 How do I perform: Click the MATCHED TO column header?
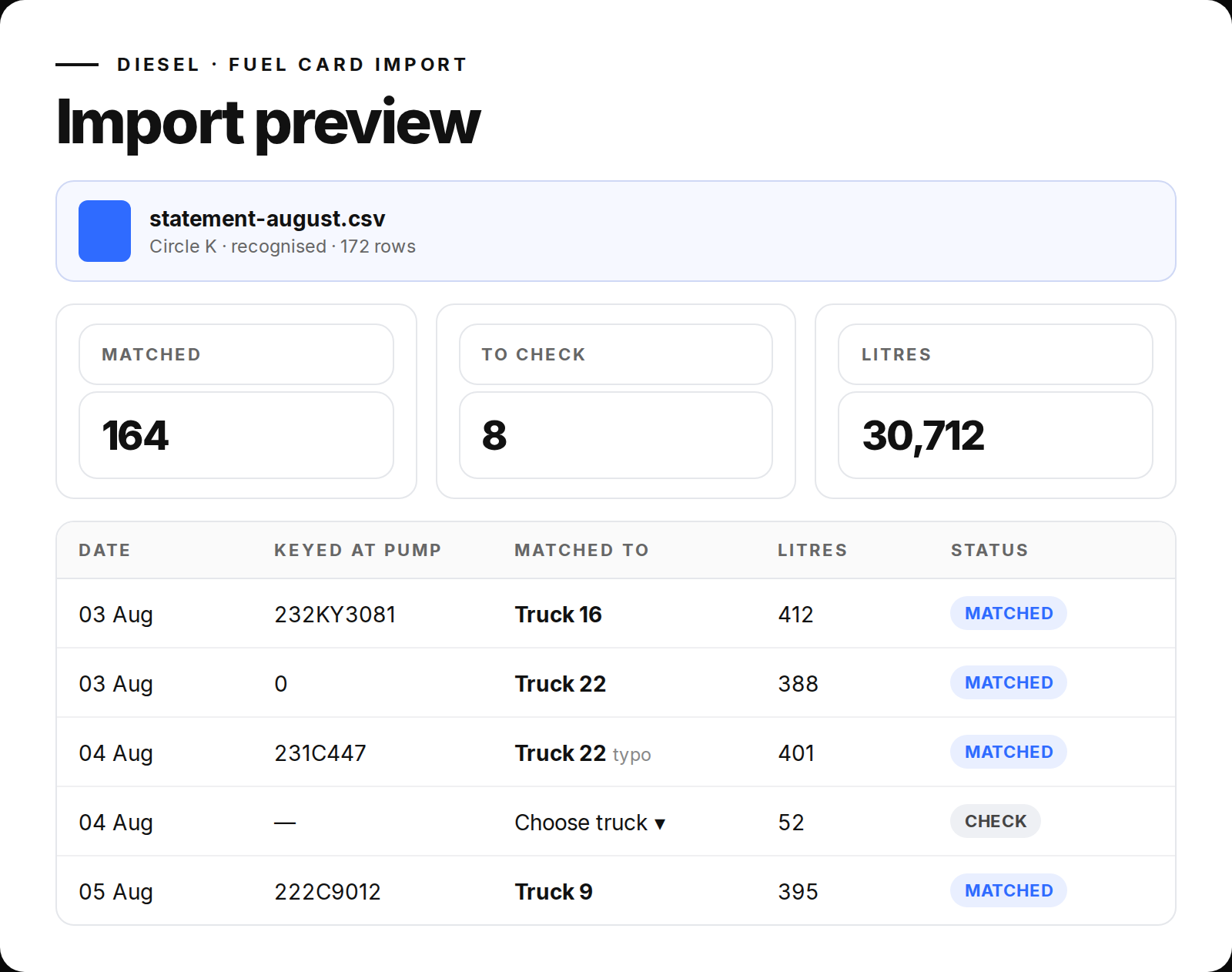(x=582, y=550)
